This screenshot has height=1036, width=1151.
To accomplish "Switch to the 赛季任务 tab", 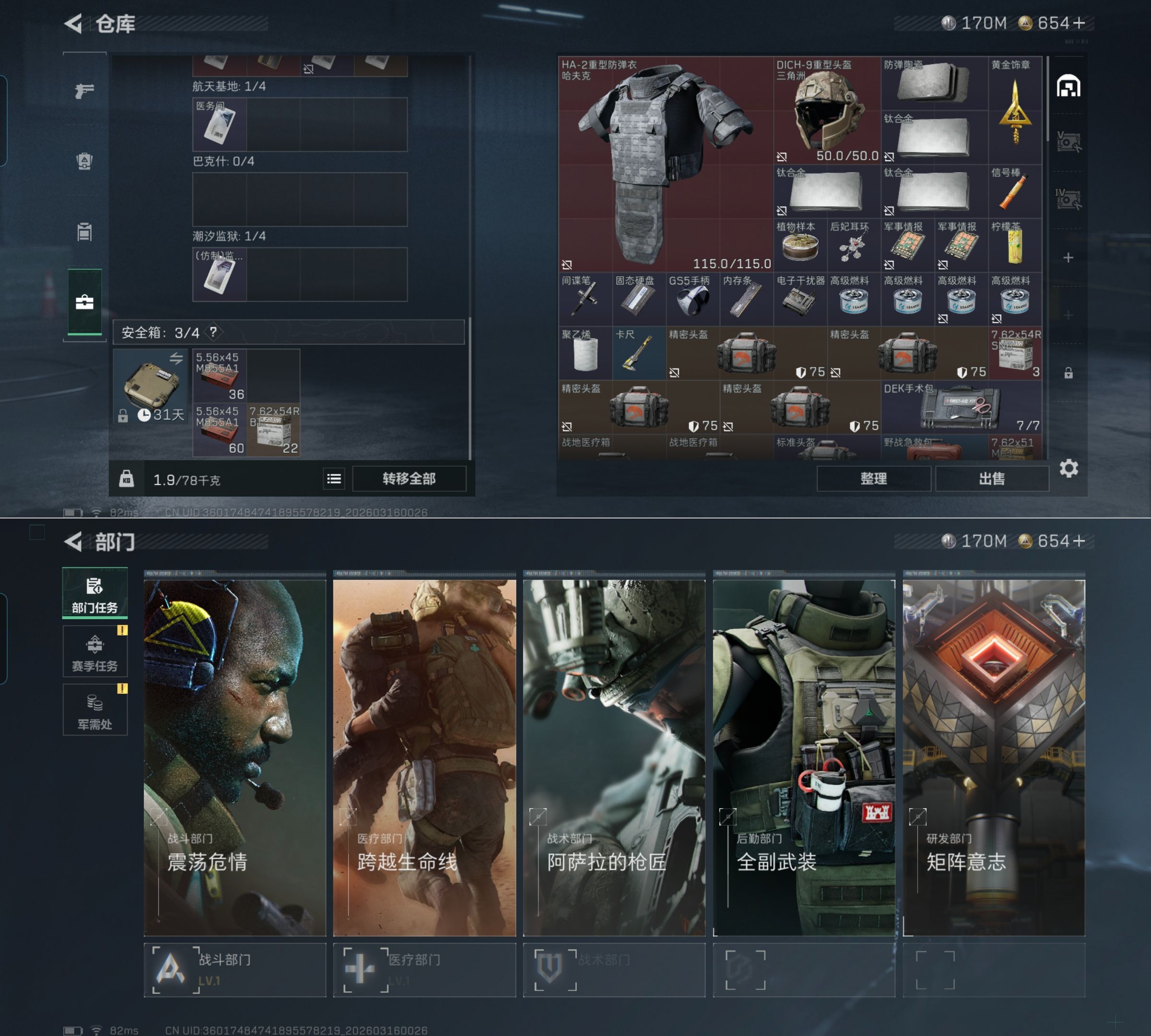I will pos(94,651).
